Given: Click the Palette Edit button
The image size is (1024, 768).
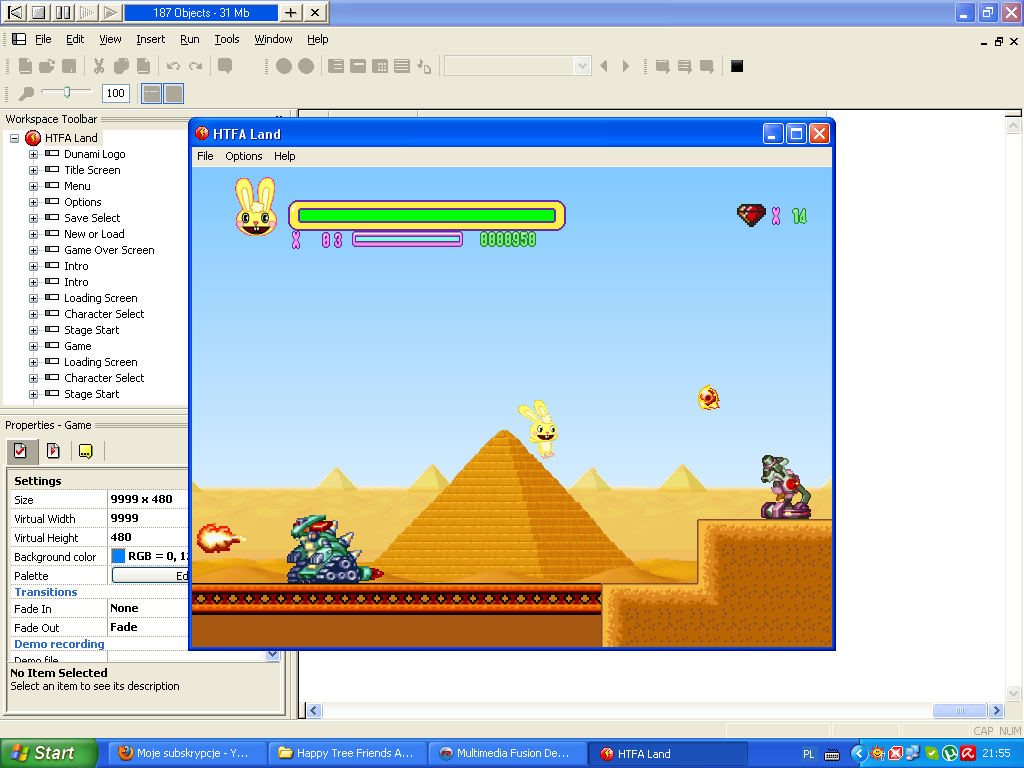Looking at the screenshot, I should coord(150,575).
